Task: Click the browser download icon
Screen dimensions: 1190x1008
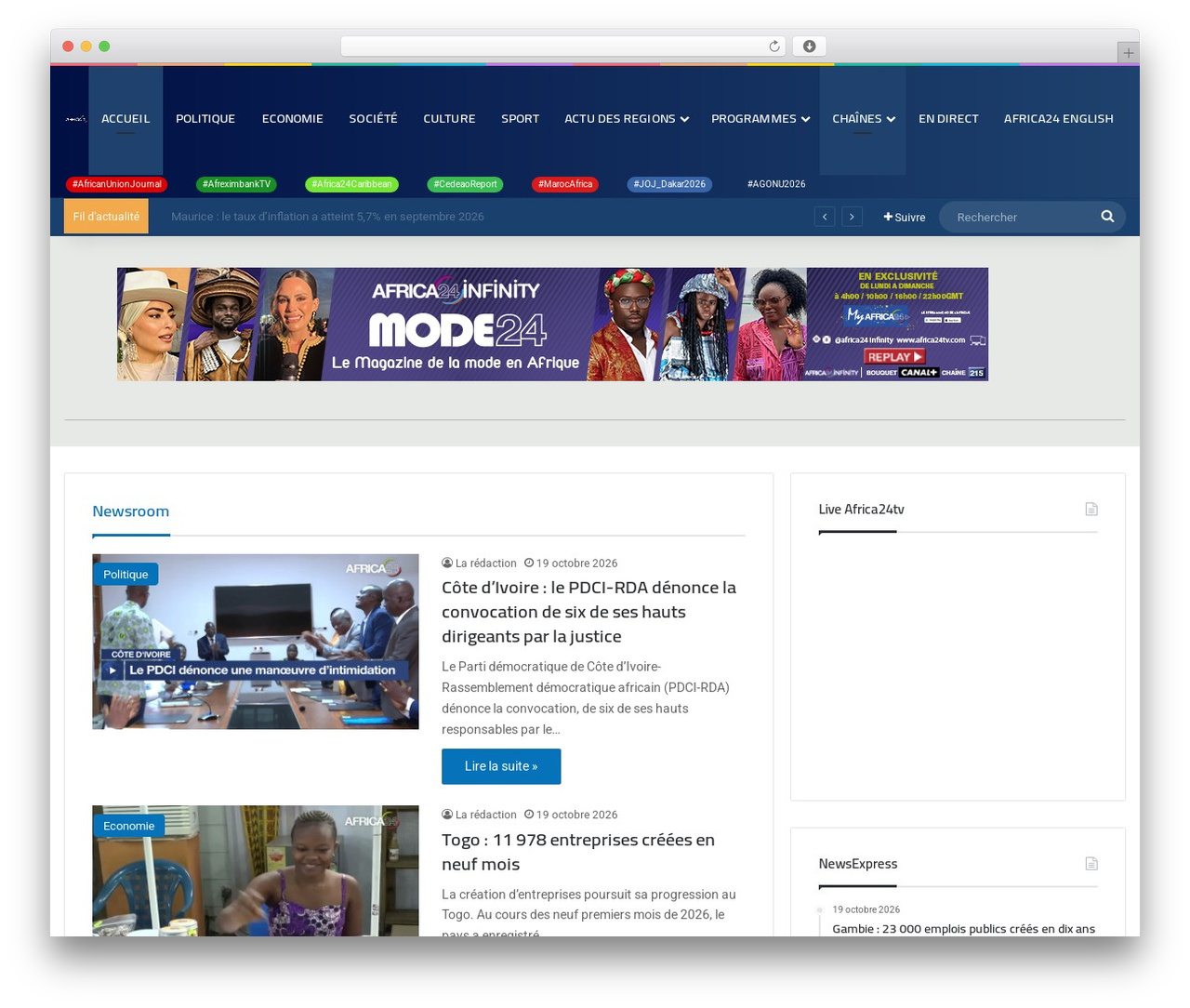Action: [x=810, y=46]
